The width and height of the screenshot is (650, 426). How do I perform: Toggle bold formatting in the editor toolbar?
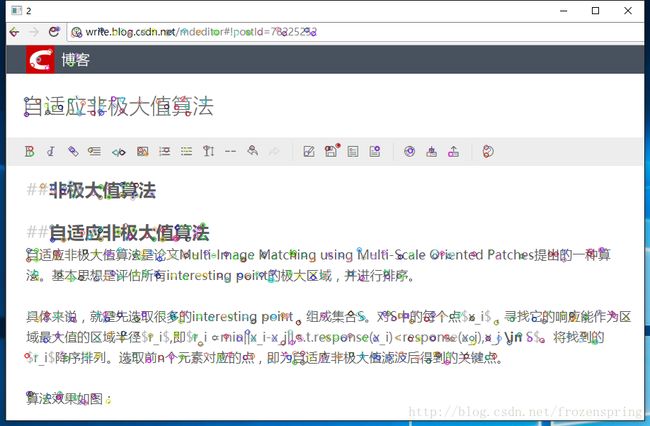click(29, 151)
